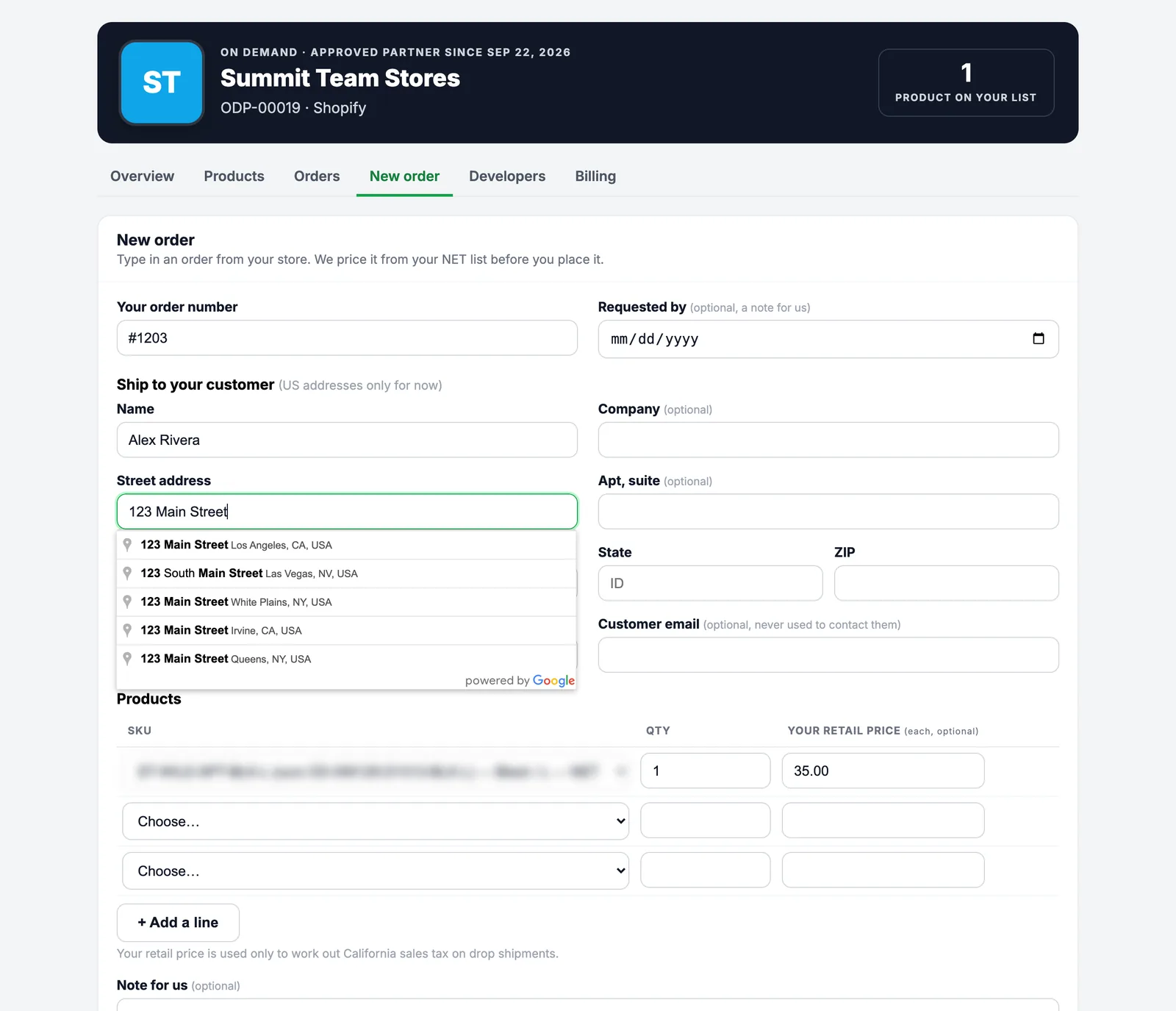Click the pin icon beside Irvine suggestion

[127, 630]
